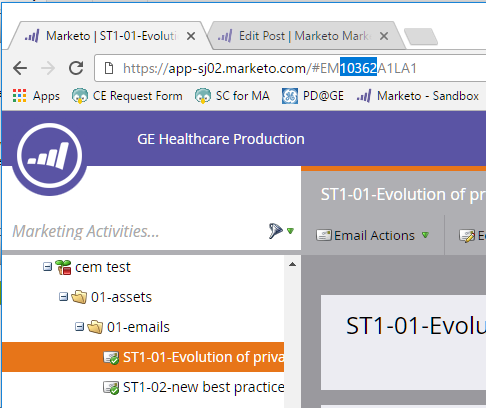
Task: Click the 01-emails folder icon
Action: (x=95, y=327)
